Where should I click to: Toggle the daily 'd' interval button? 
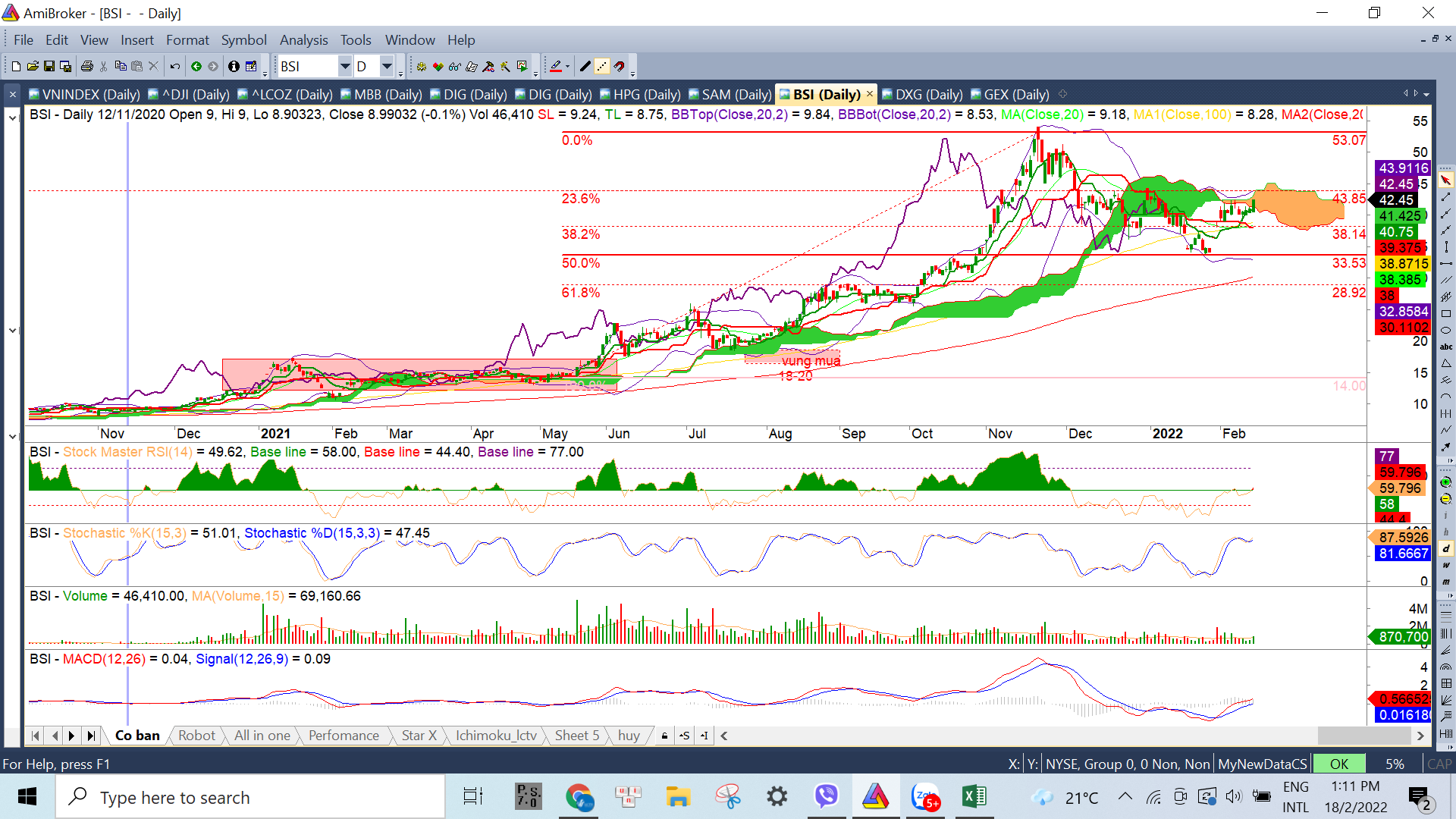[1445, 548]
